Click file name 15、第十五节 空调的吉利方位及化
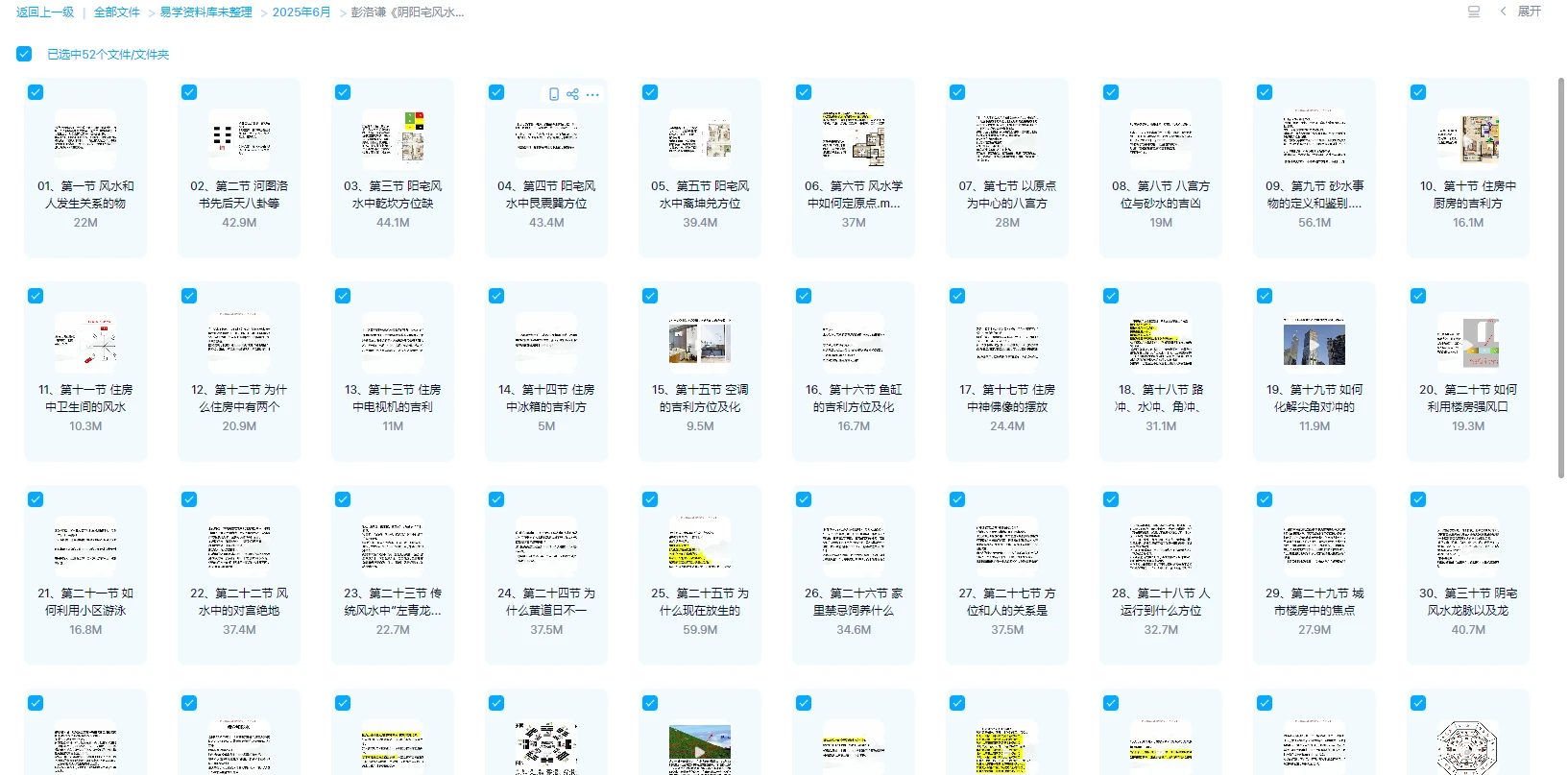The width and height of the screenshot is (1568, 775). pyautogui.click(x=700, y=399)
